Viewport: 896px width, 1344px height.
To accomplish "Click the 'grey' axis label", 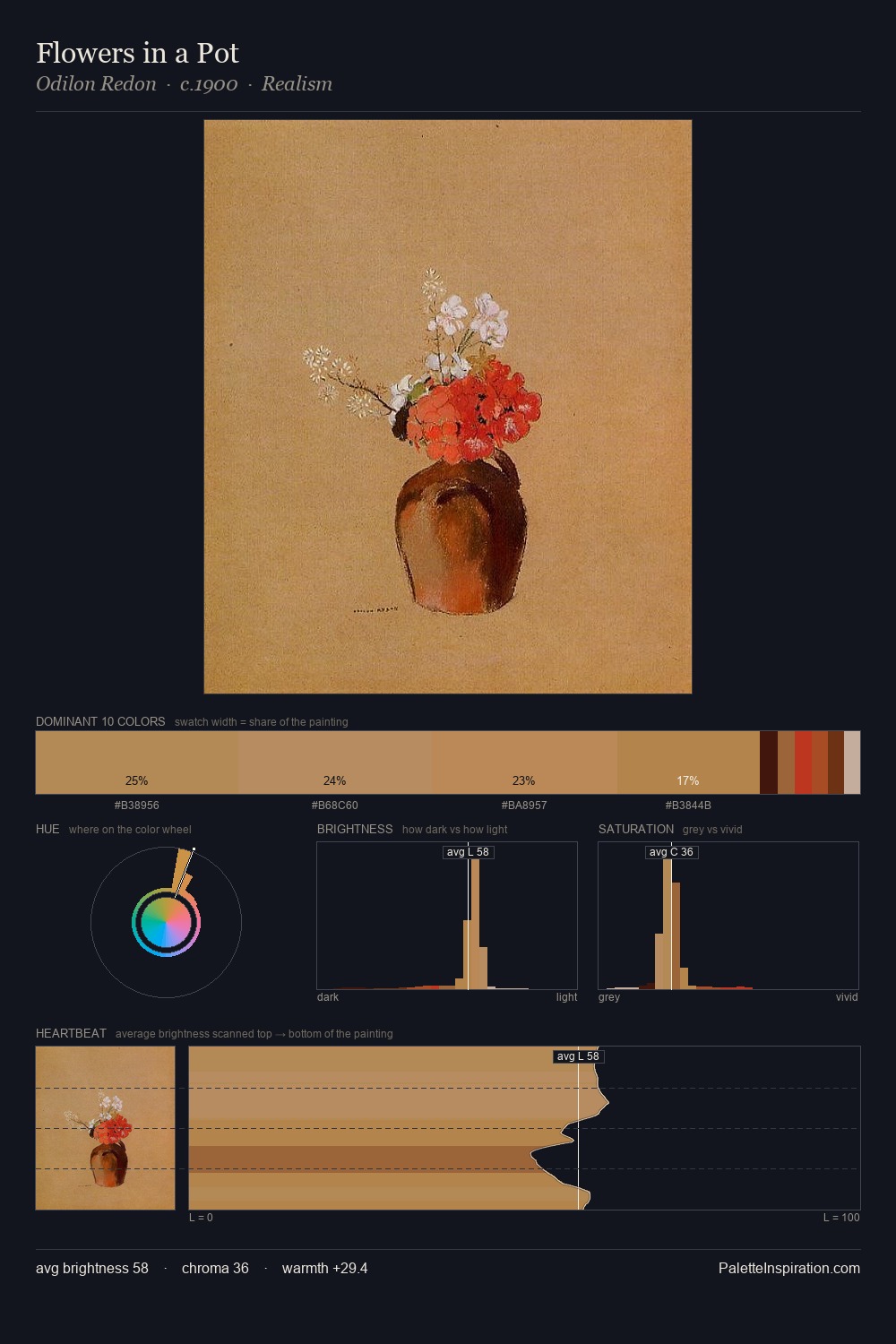I will (609, 997).
